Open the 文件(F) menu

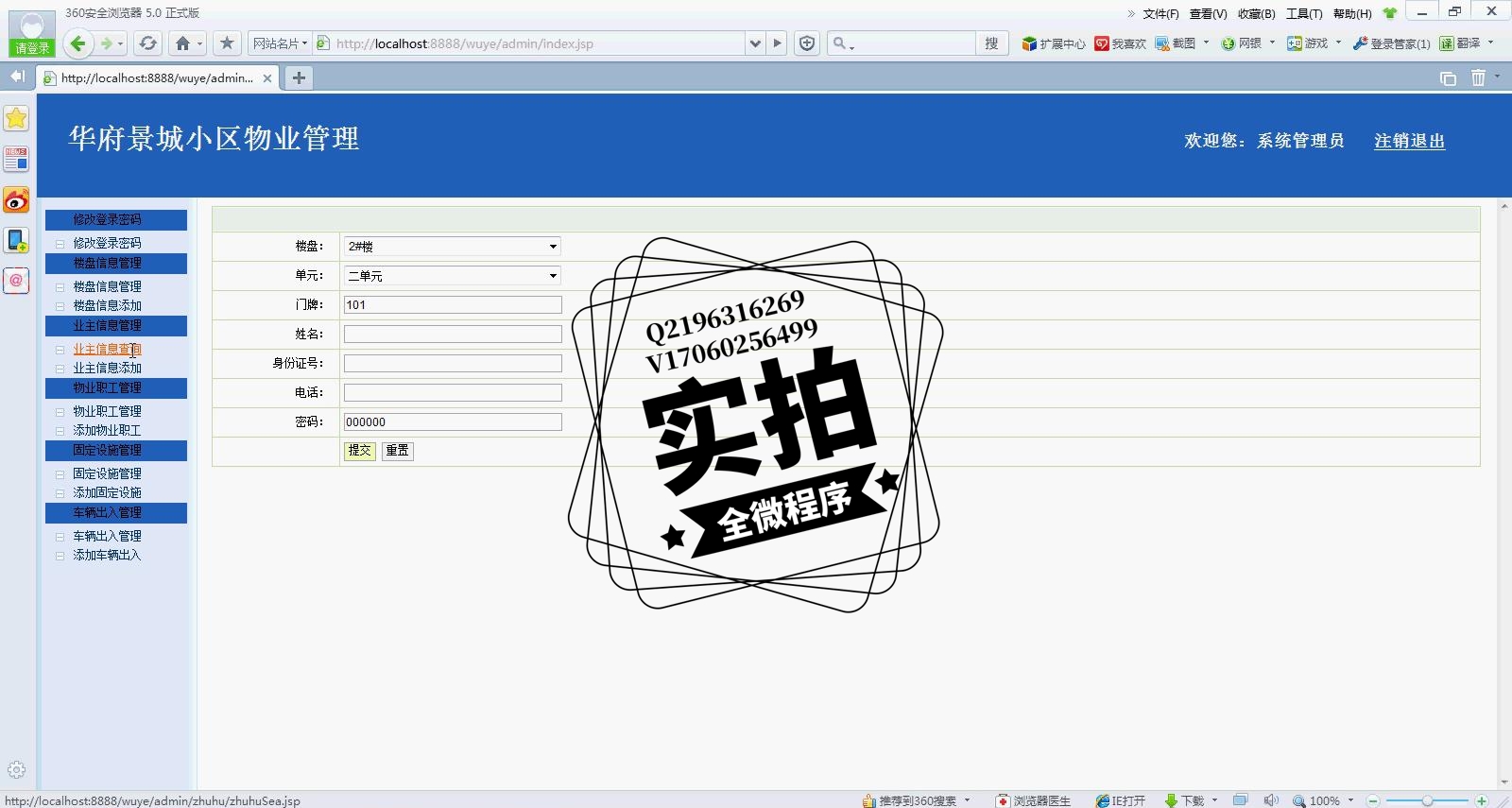click(x=1160, y=13)
